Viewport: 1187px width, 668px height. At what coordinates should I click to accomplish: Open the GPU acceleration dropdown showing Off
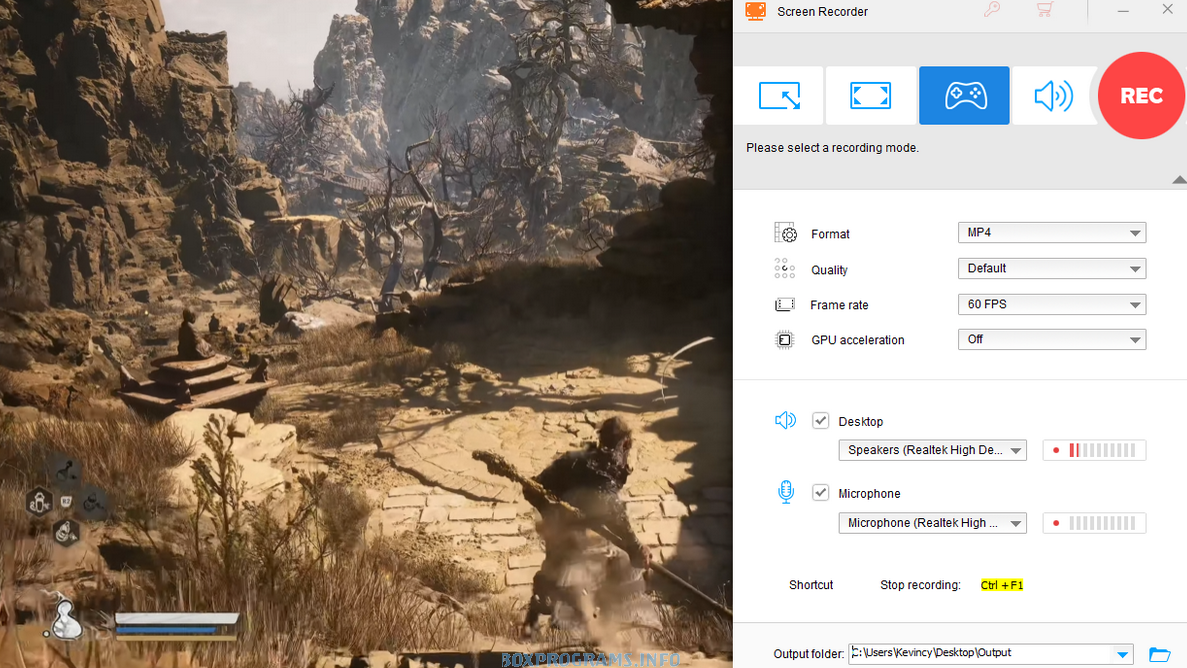tap(1051, 339)
